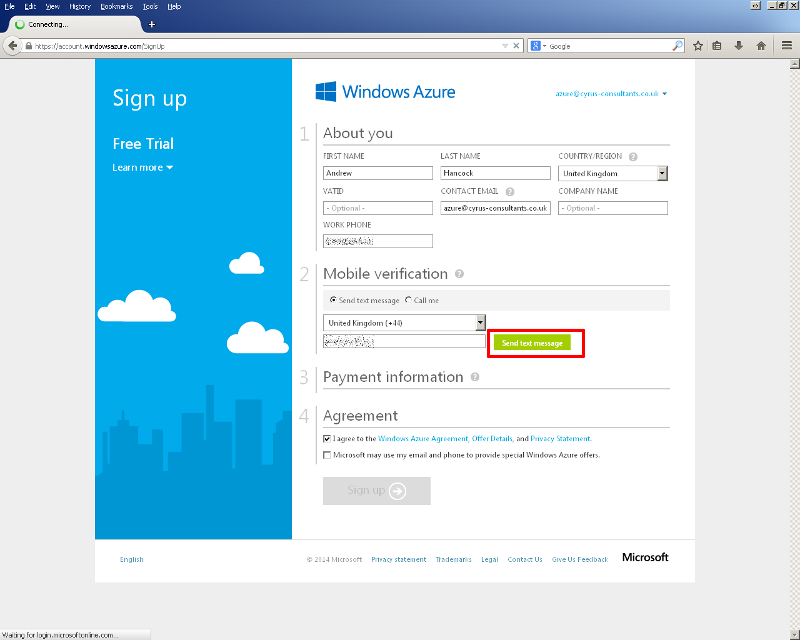Choose search engine via the Google icon
The width and height of the screenshot is (800, 640).
[536, 46]
